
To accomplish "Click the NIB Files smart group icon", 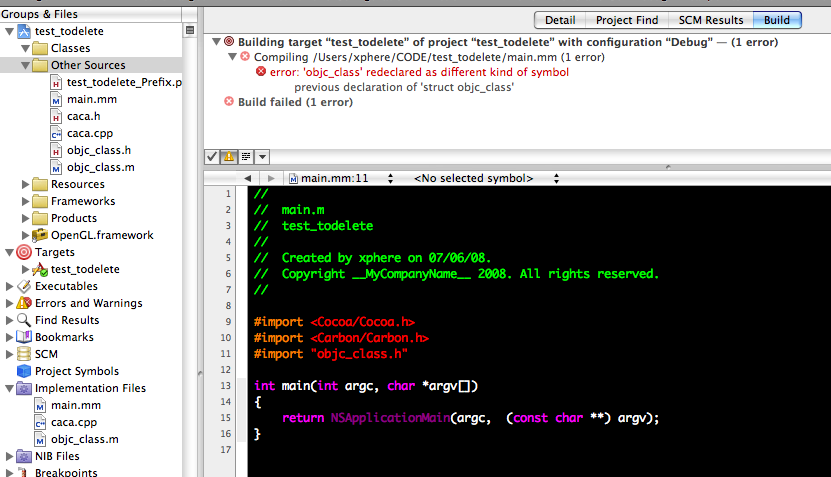I will pos(24,456).
